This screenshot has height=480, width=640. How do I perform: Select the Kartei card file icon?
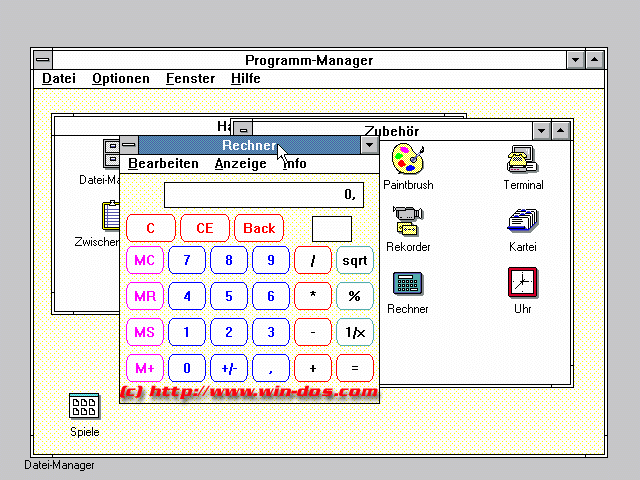522,221
